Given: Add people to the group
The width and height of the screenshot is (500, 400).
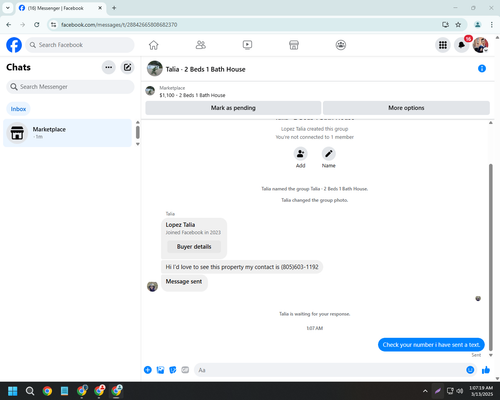Looking at the screenshot, I should (300, 154).
